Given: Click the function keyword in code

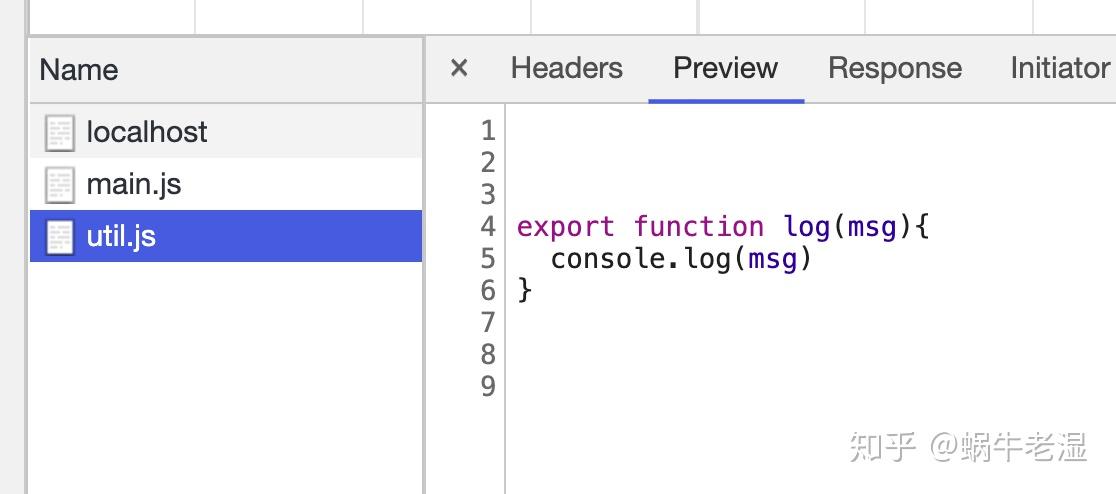Looking at the screenshot, I should [698, 227].
